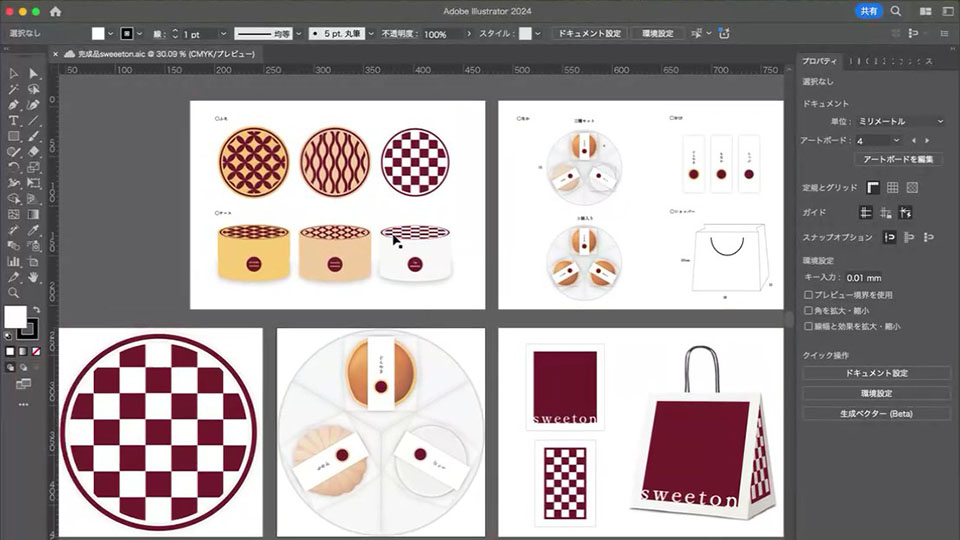
Task: Click the Home icon in title bar
Action: 55,11
